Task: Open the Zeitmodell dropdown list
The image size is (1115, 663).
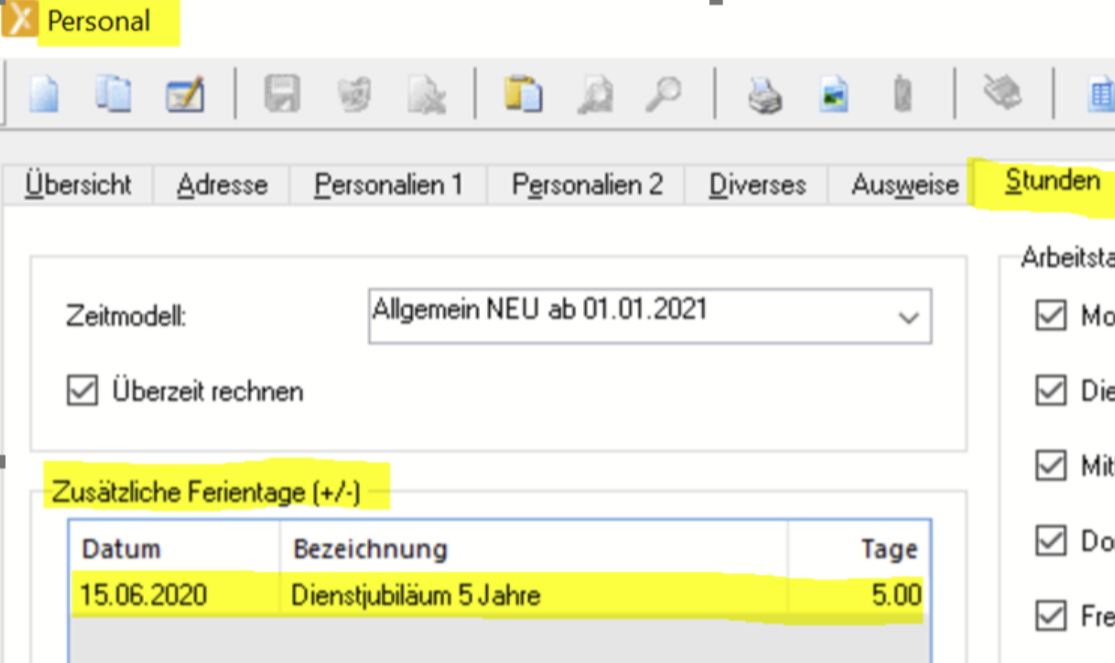Action: [x=908, y=318]
